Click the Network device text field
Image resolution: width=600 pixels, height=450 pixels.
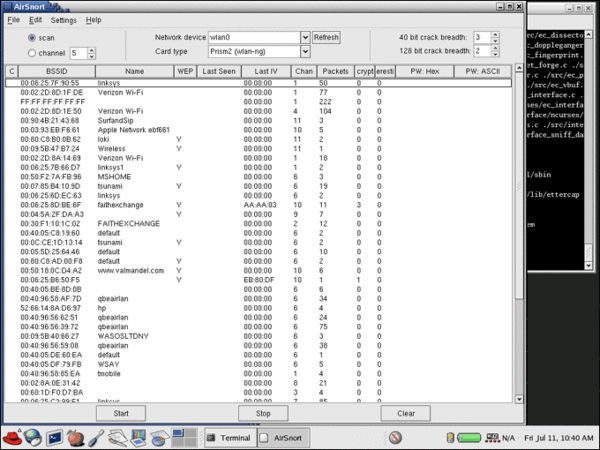pos(254,38)
